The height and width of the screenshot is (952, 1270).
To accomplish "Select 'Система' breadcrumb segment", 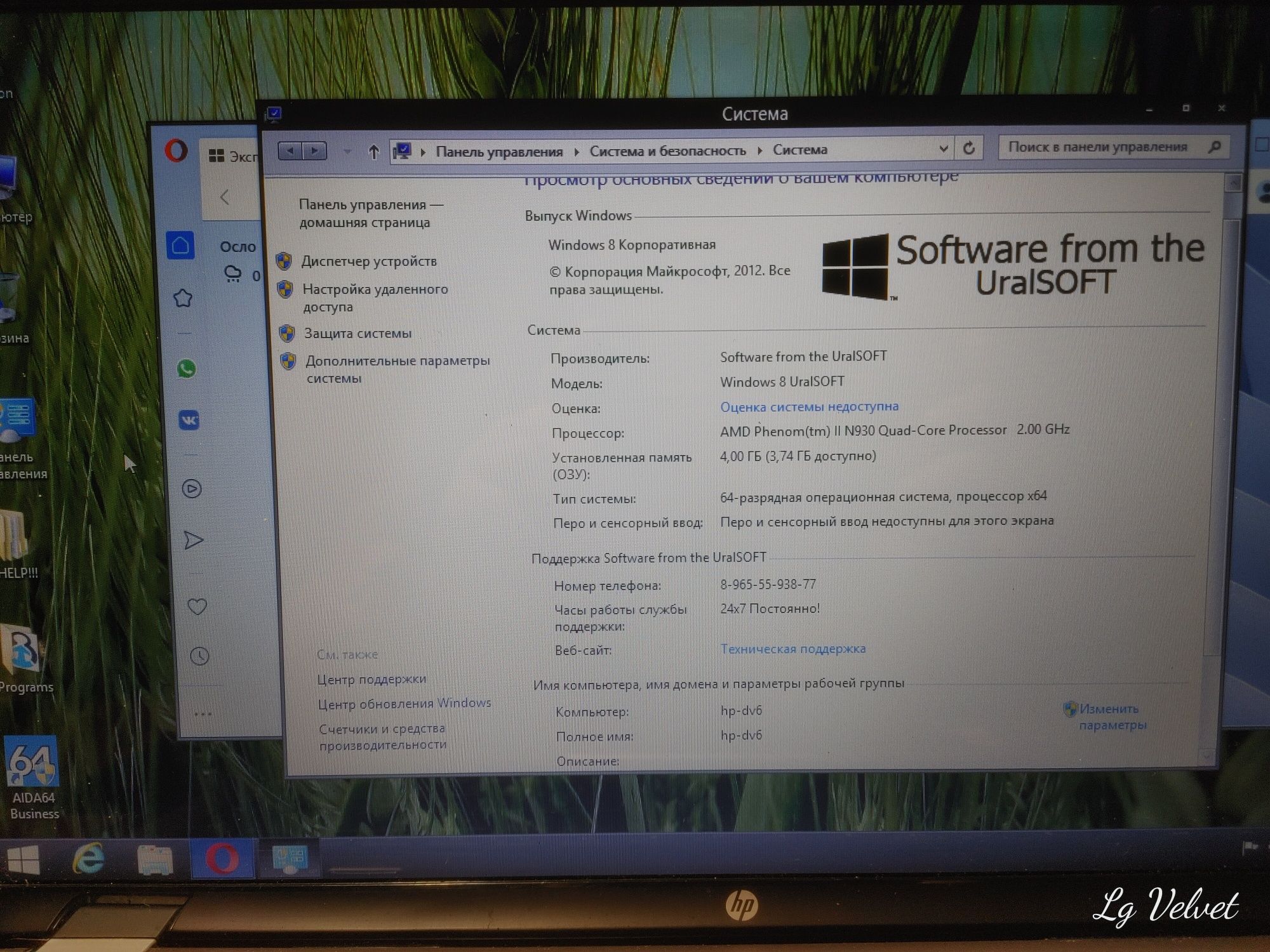I will [x=800, y=150].
